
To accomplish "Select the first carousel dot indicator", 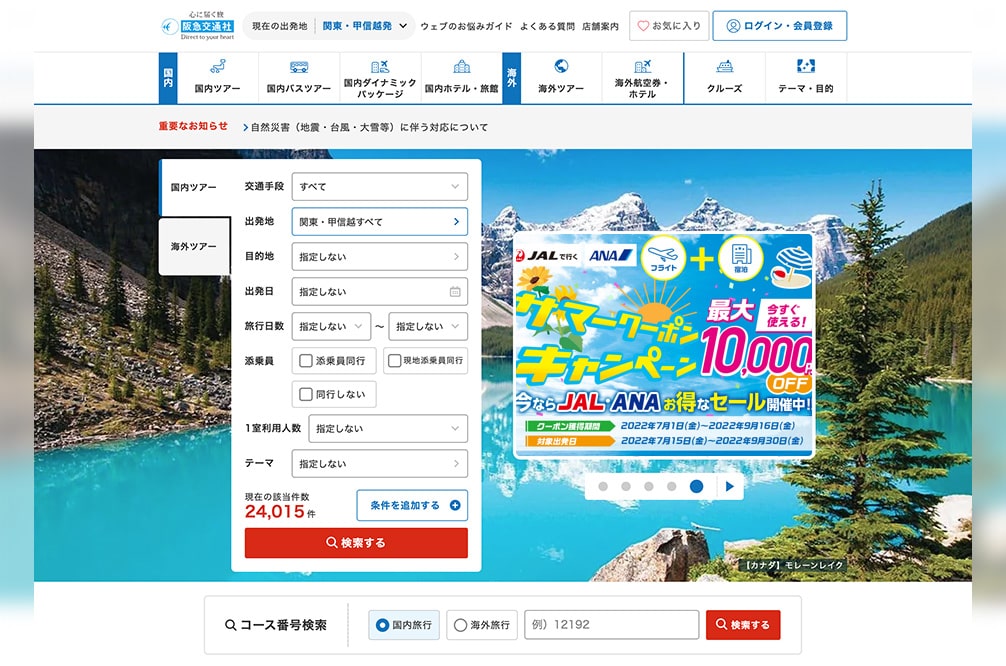I will (603, 487).
